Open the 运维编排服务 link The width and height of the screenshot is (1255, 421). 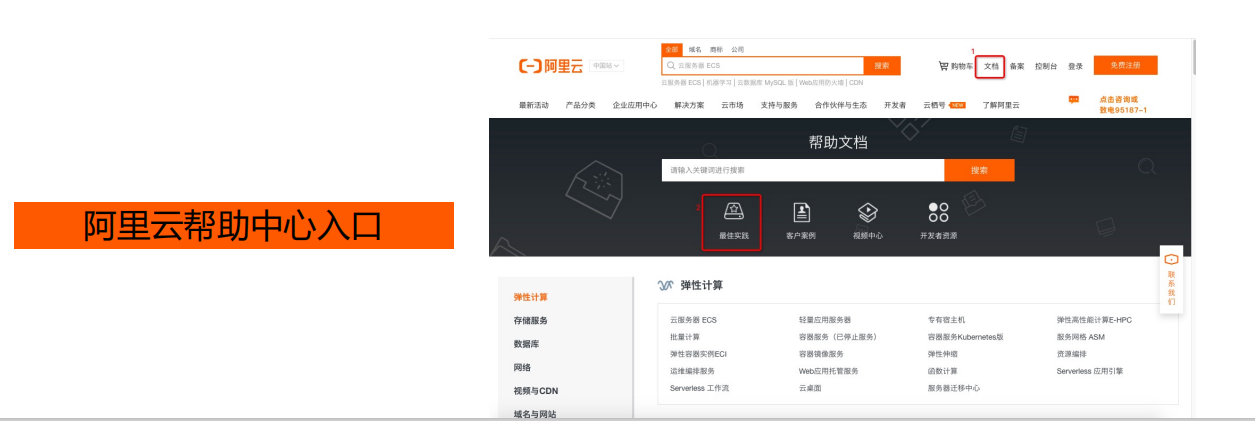tap(692, 371)
